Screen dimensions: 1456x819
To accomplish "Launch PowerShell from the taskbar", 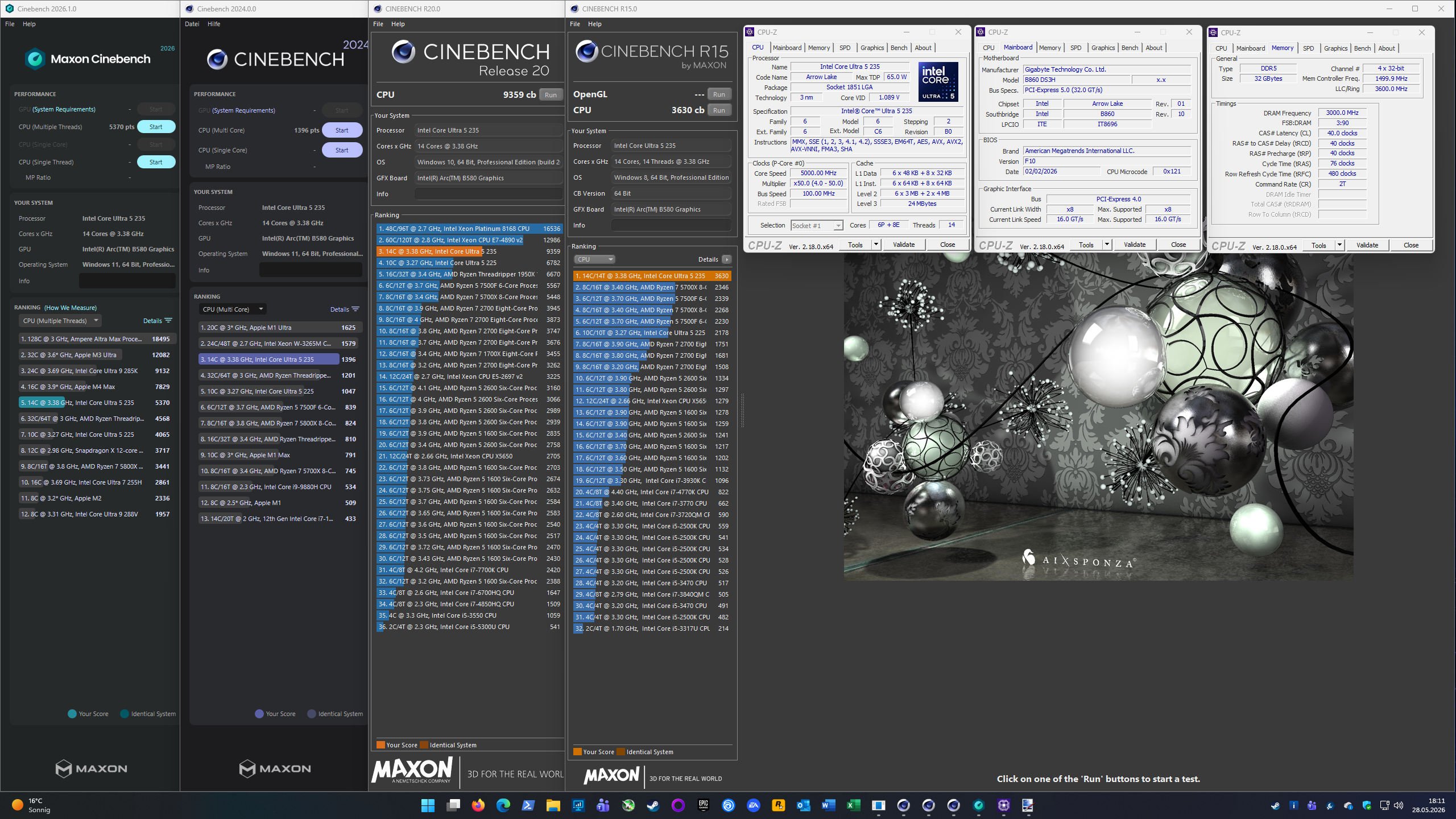I will 528,805.
